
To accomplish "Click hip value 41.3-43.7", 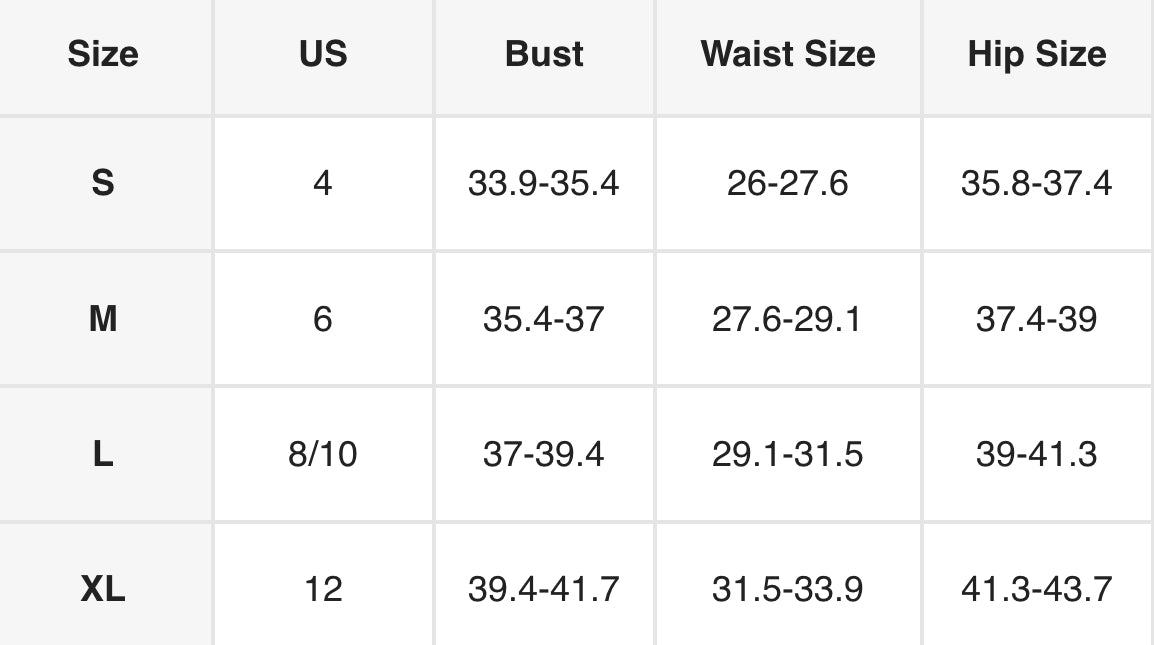I will [x=1037, y=589].
